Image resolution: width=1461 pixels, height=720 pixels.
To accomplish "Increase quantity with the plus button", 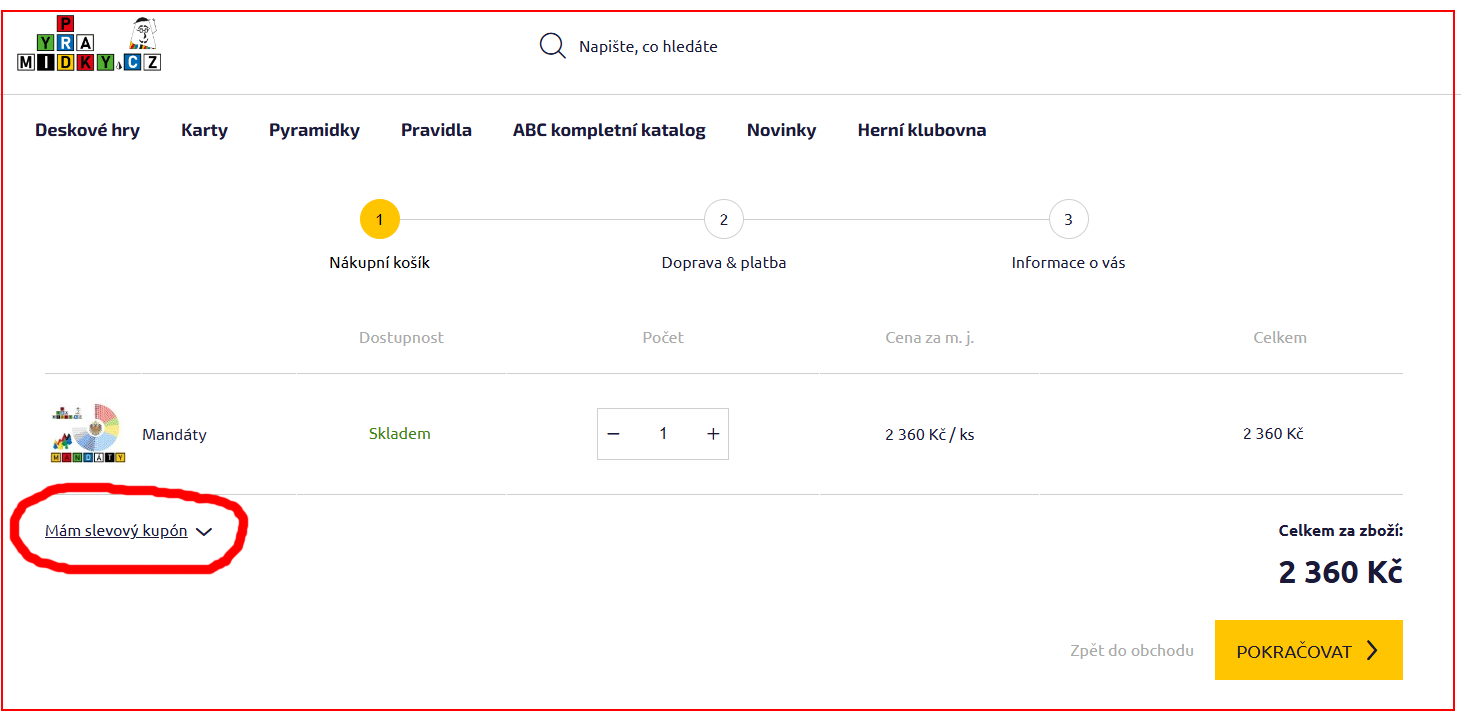I will click(713, 434).
